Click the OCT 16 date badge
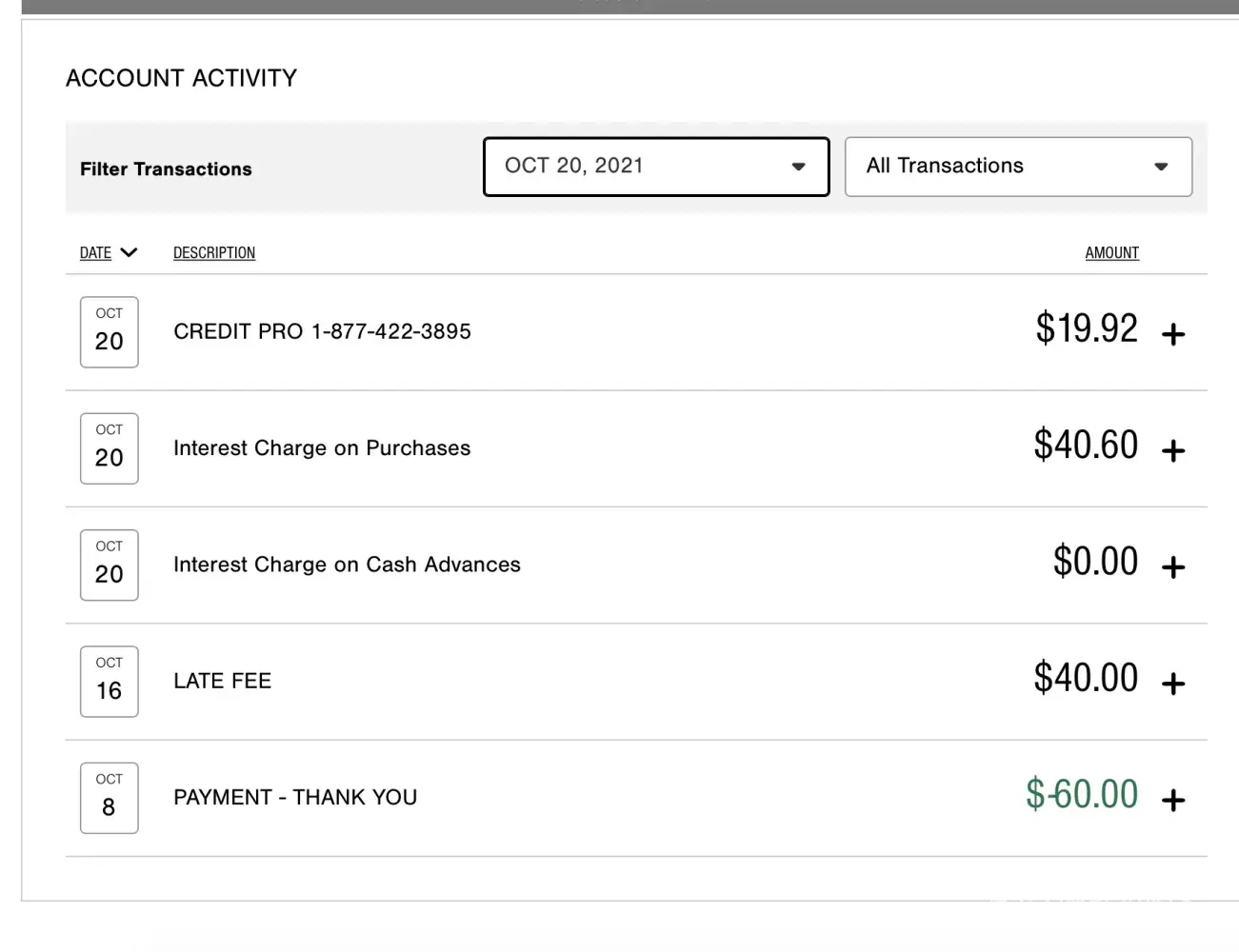The height and width of the screenshot is (952, 1239). (x=110, y=682)
